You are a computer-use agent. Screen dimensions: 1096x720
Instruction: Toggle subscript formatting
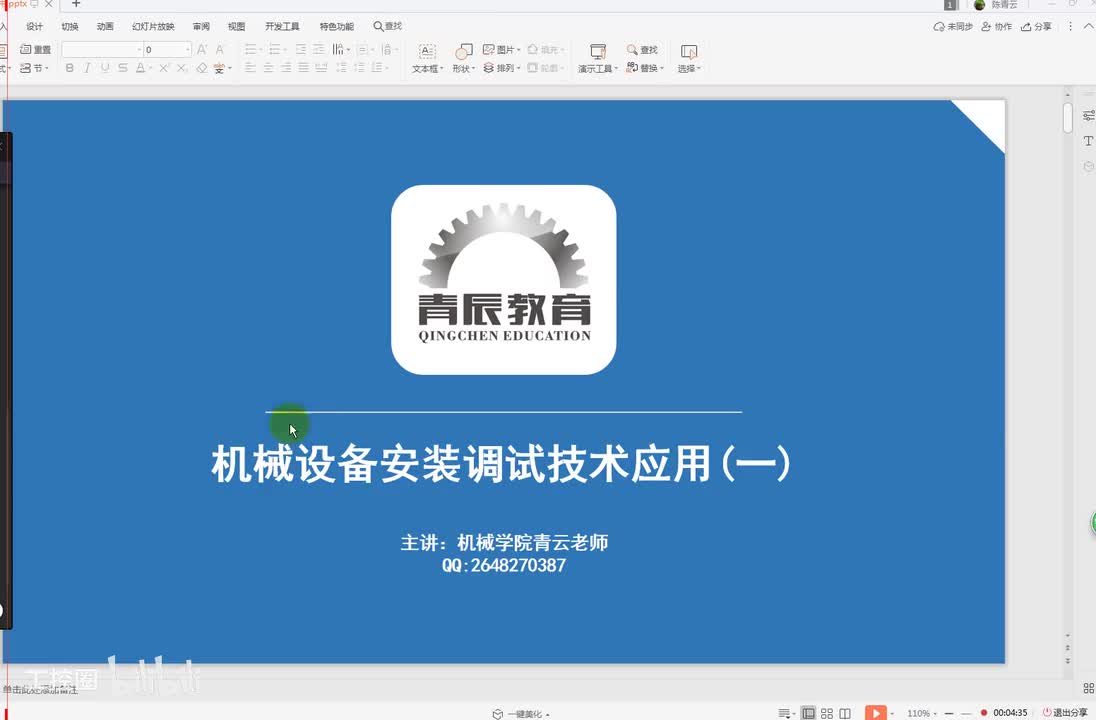click(x=182, y=68)
